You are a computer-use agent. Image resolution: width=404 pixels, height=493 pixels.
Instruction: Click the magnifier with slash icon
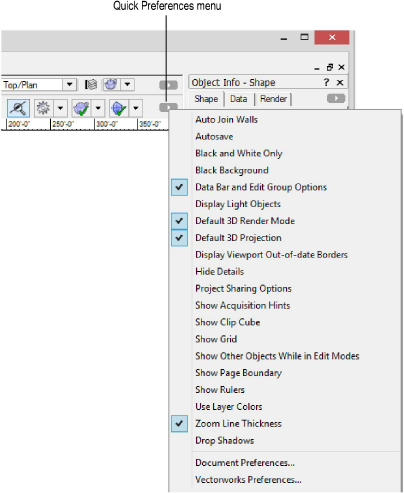click(18, 108)
